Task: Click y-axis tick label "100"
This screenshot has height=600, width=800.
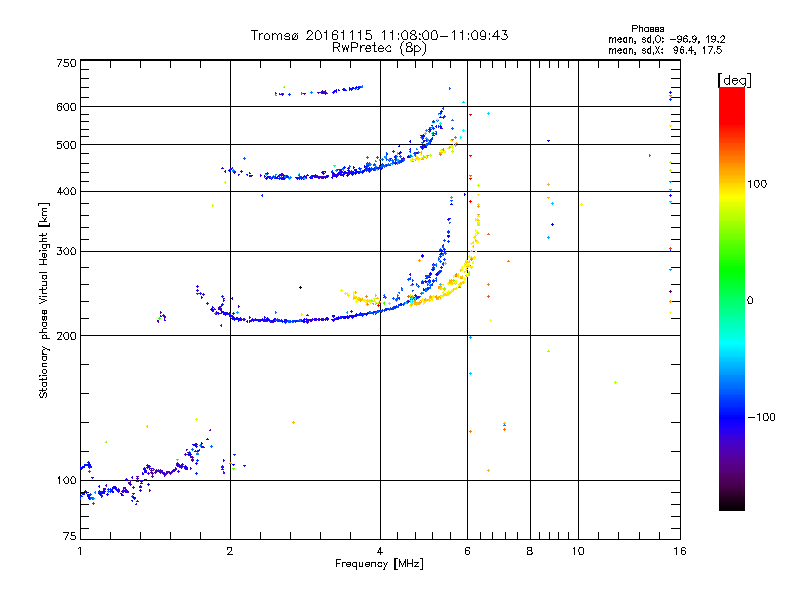Action: (66, 480)
